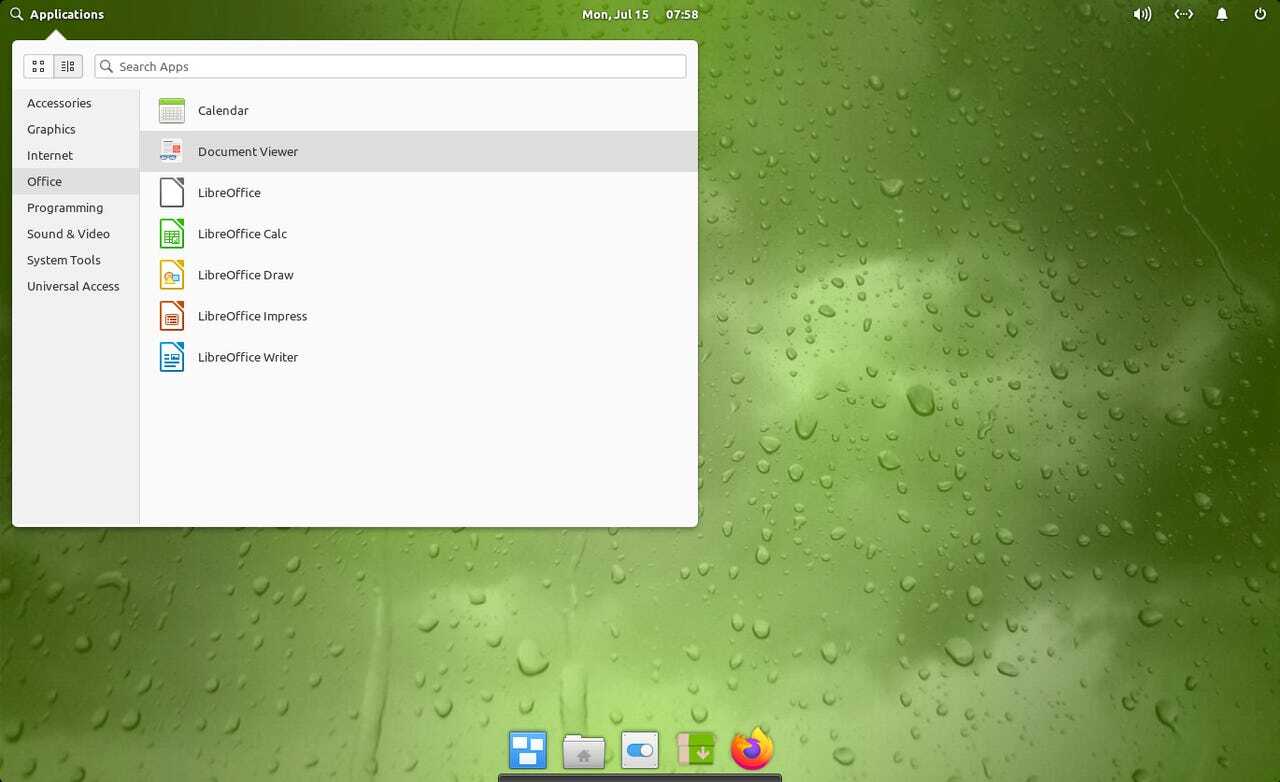Launch LibreOffice Calc spreadsheet icon
This screenshot has width=1280, height=782.
(x=172, y=234)
